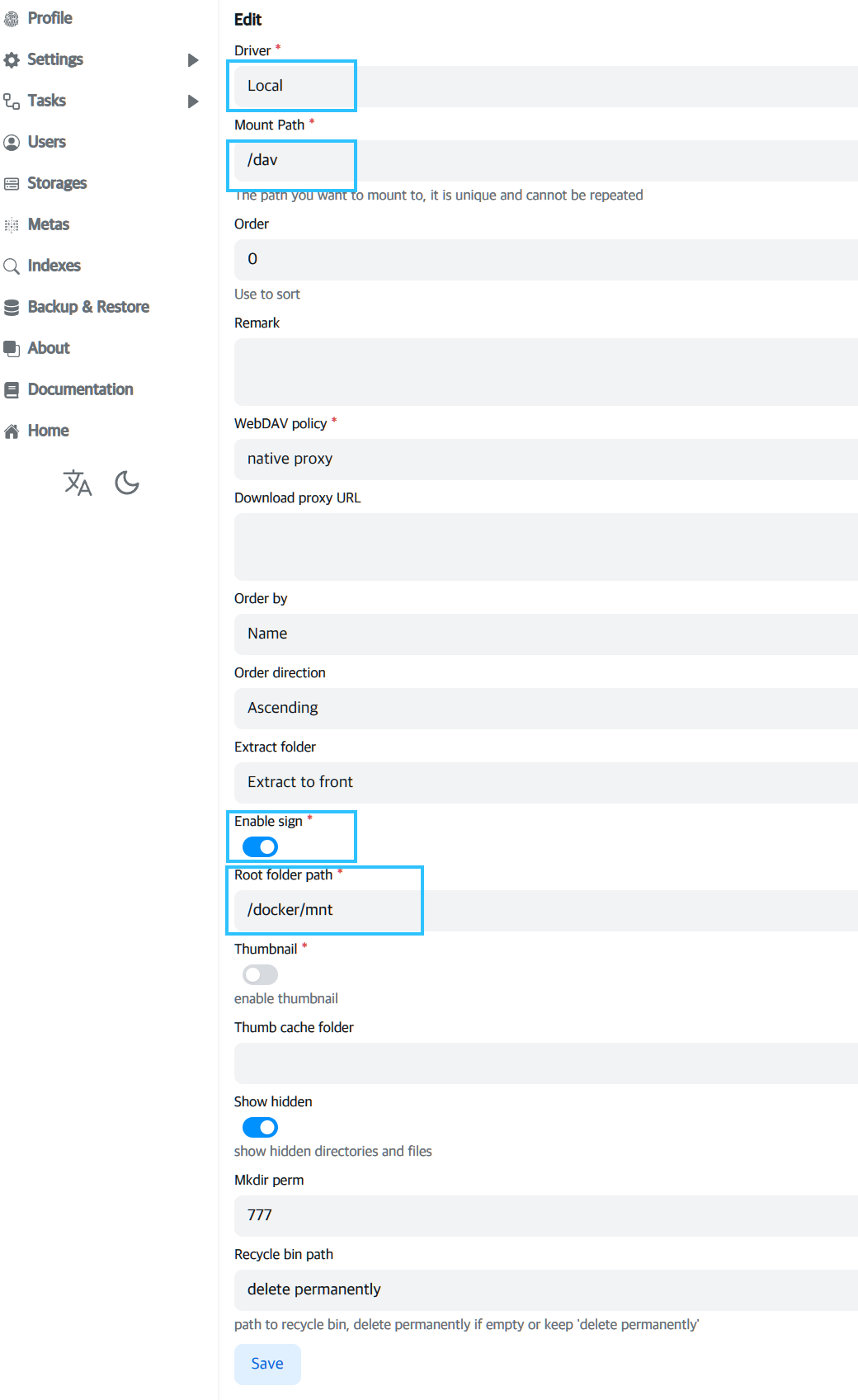The width and height of the screenshot is (858, 1400).
Task: Click the 'Use to sort' hint text
Action: click(267, 295)
